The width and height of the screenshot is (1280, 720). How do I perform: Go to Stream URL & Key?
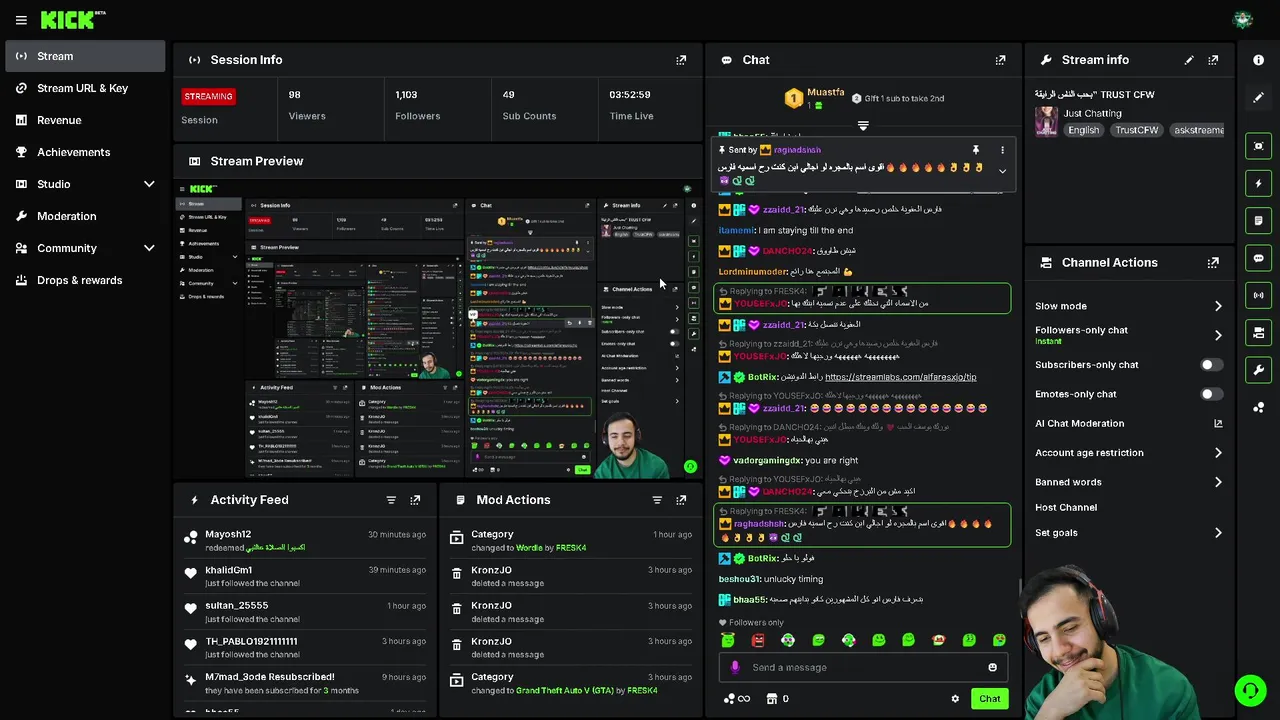(85, 88)
